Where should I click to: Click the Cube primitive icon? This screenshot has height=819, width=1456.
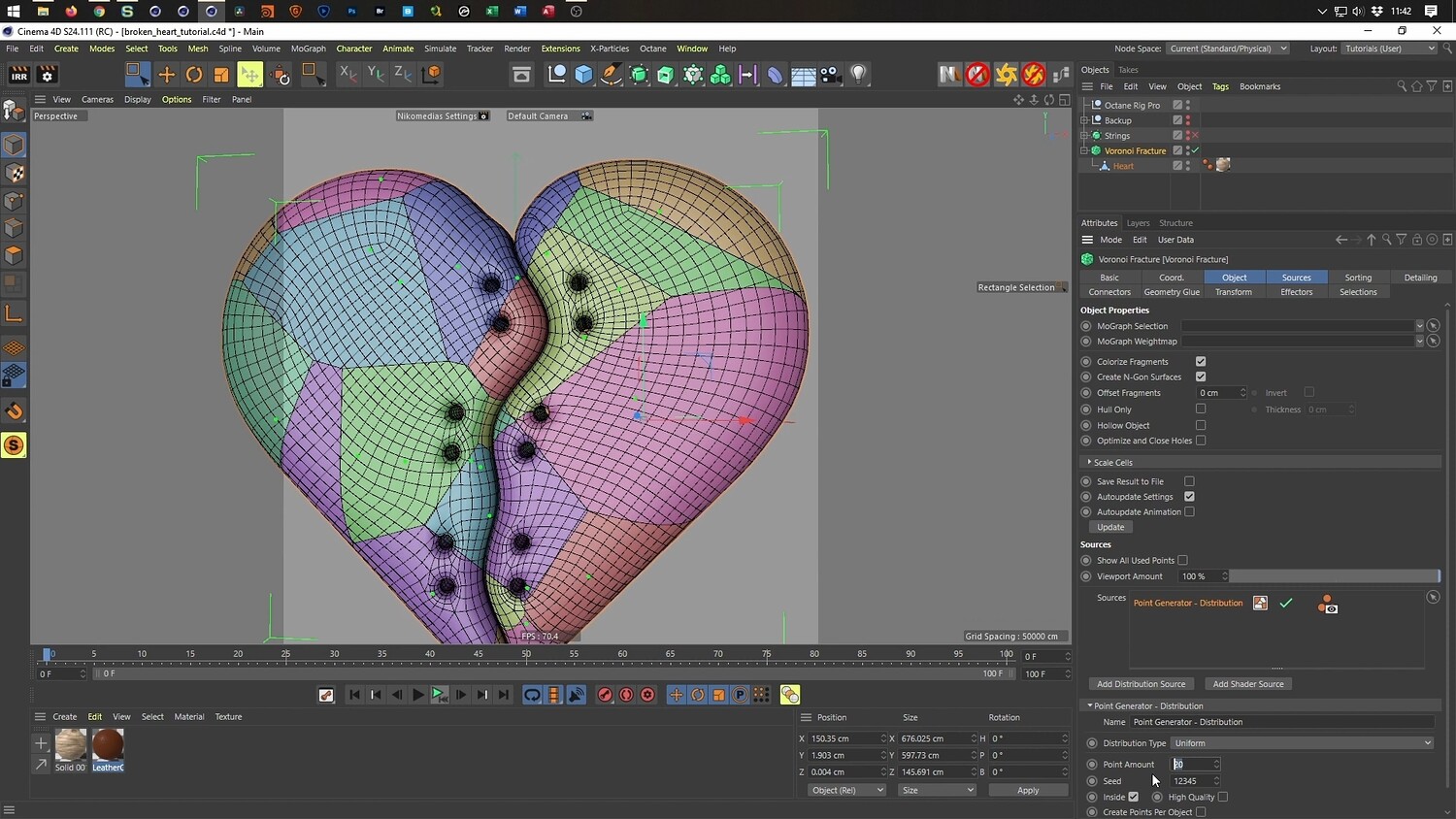coord(583,75)
